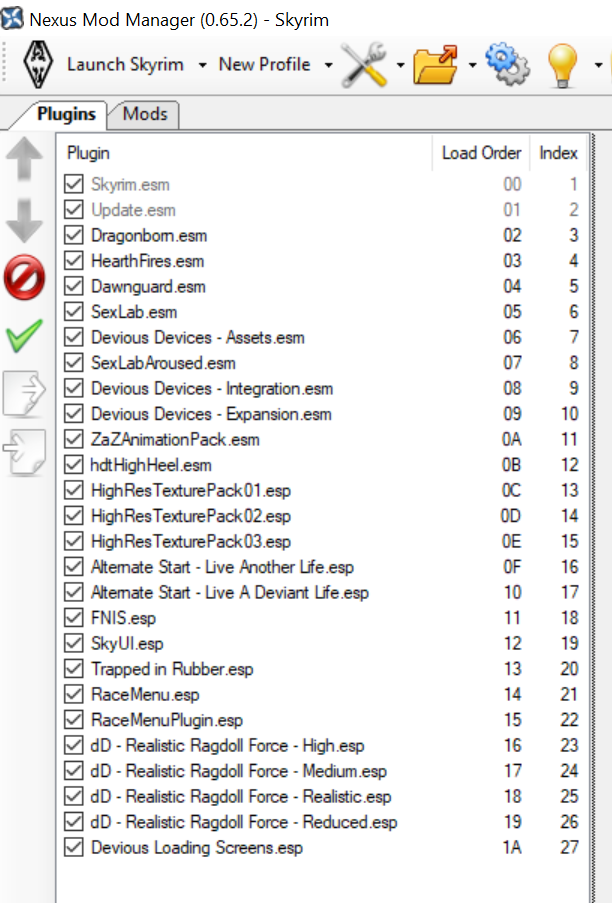Toggle the RaceMenuPlugin.esp checkbox
Screen dimensions: 612x903
(74, 719)
